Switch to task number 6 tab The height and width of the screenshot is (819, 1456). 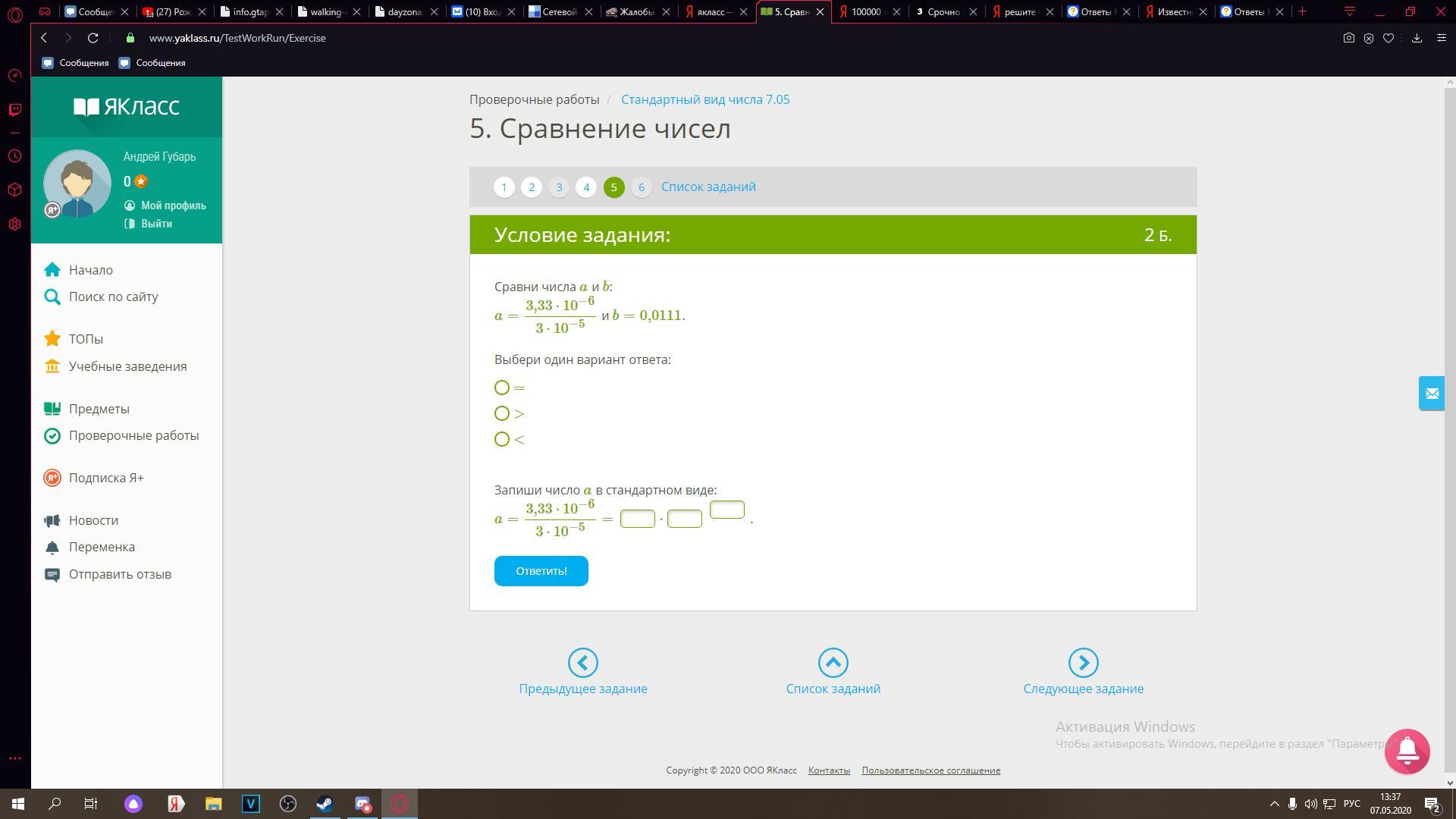[x=641, y=187]
